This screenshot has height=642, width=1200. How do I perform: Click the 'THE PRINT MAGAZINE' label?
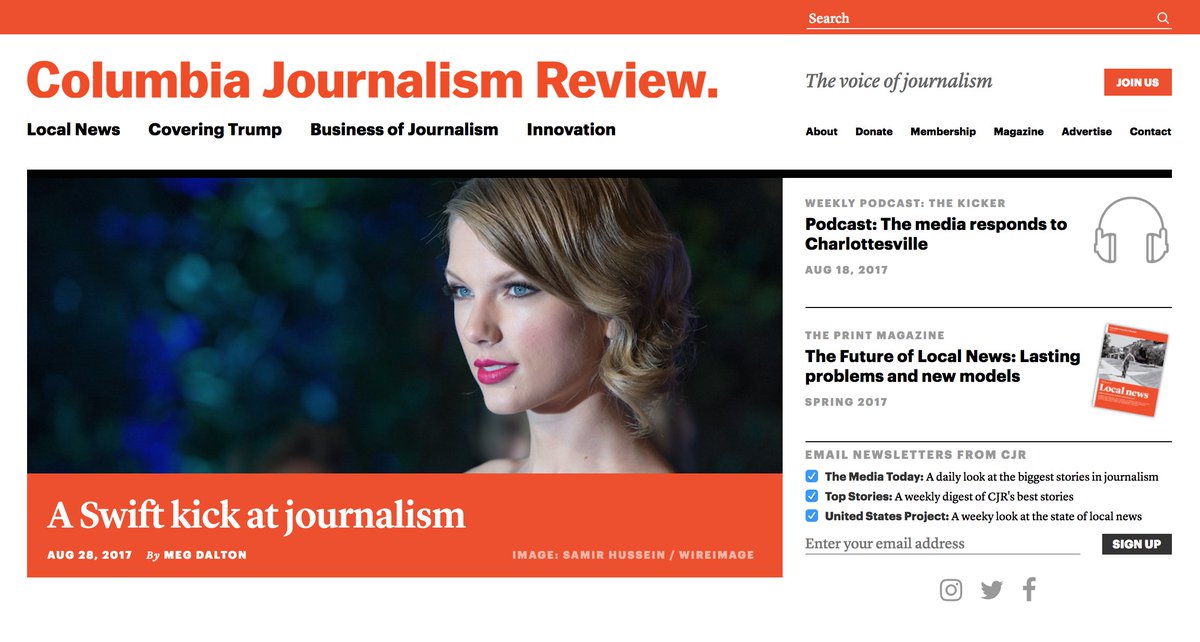875,335
